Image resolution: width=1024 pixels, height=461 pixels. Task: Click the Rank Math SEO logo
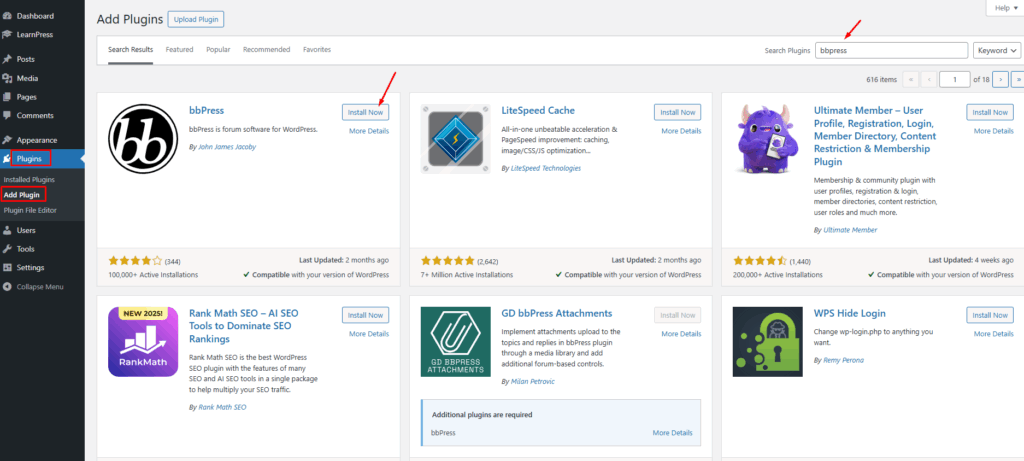[143, 342]
